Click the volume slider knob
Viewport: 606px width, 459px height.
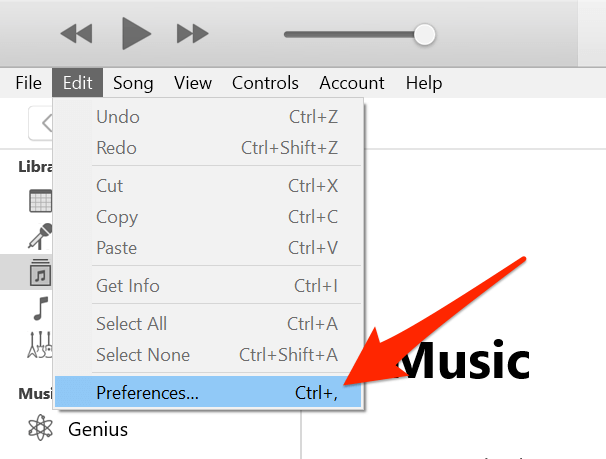coord(425,34)
